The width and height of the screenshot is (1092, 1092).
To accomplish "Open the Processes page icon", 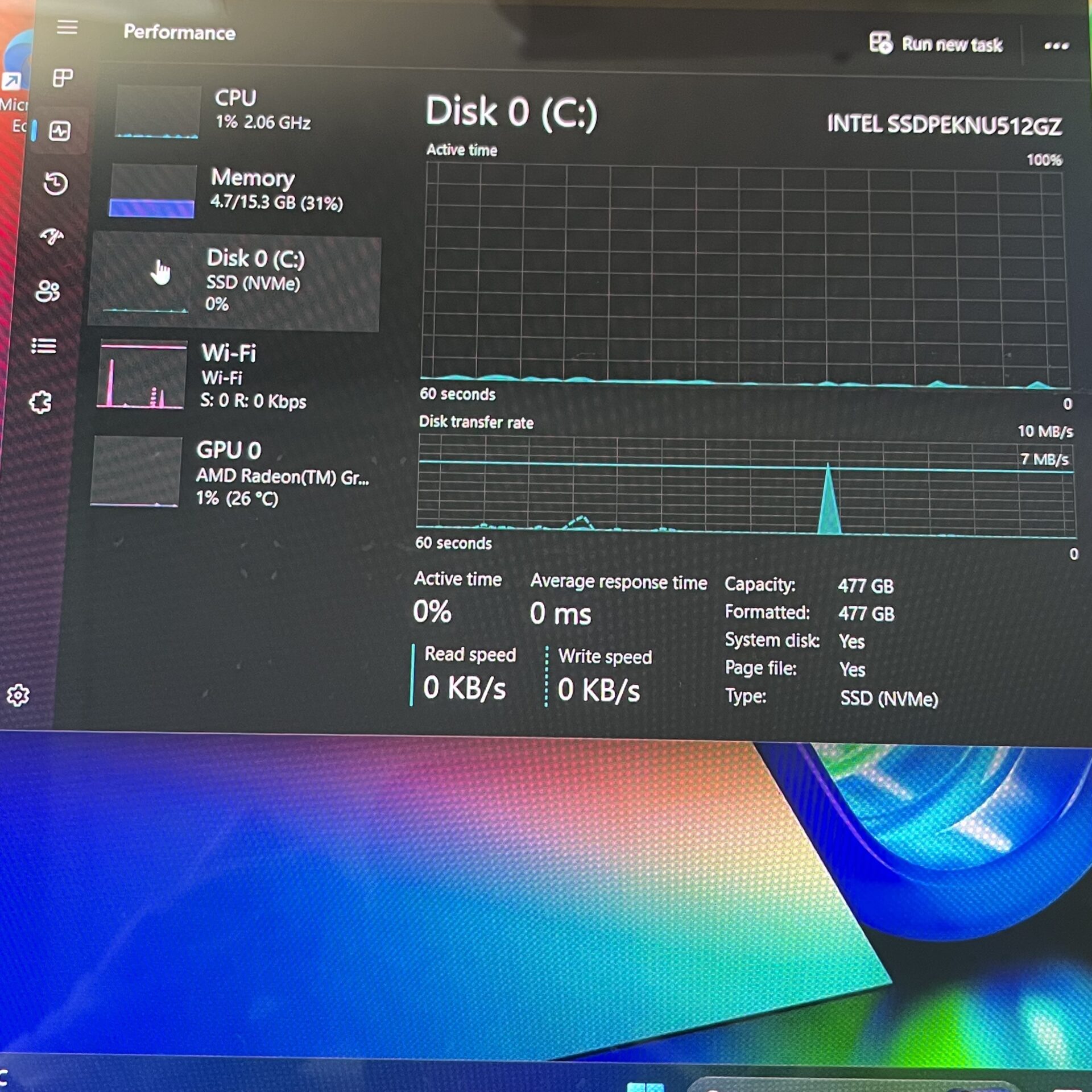I will pos(63,78).
